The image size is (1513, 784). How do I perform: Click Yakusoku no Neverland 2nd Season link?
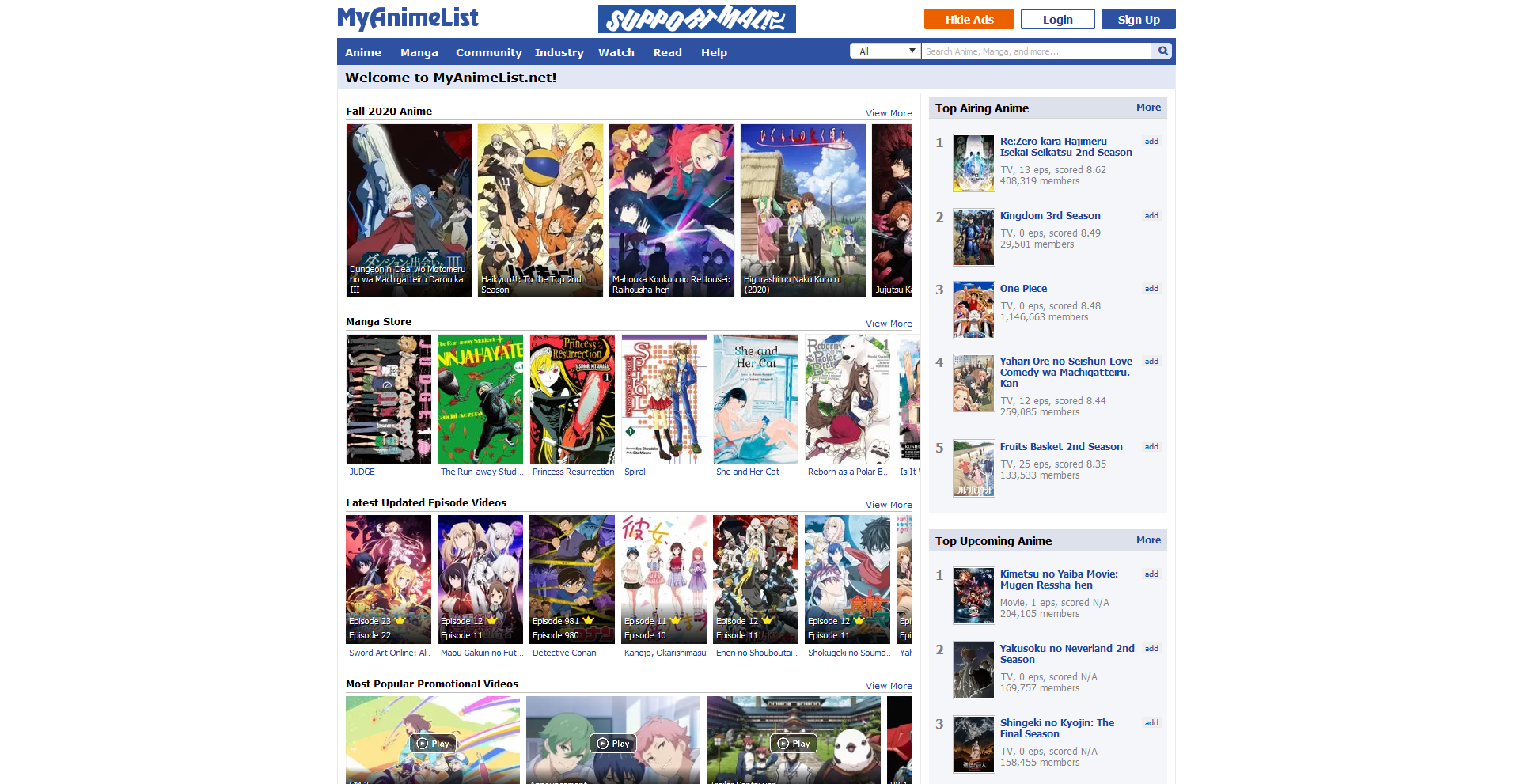1067,654
